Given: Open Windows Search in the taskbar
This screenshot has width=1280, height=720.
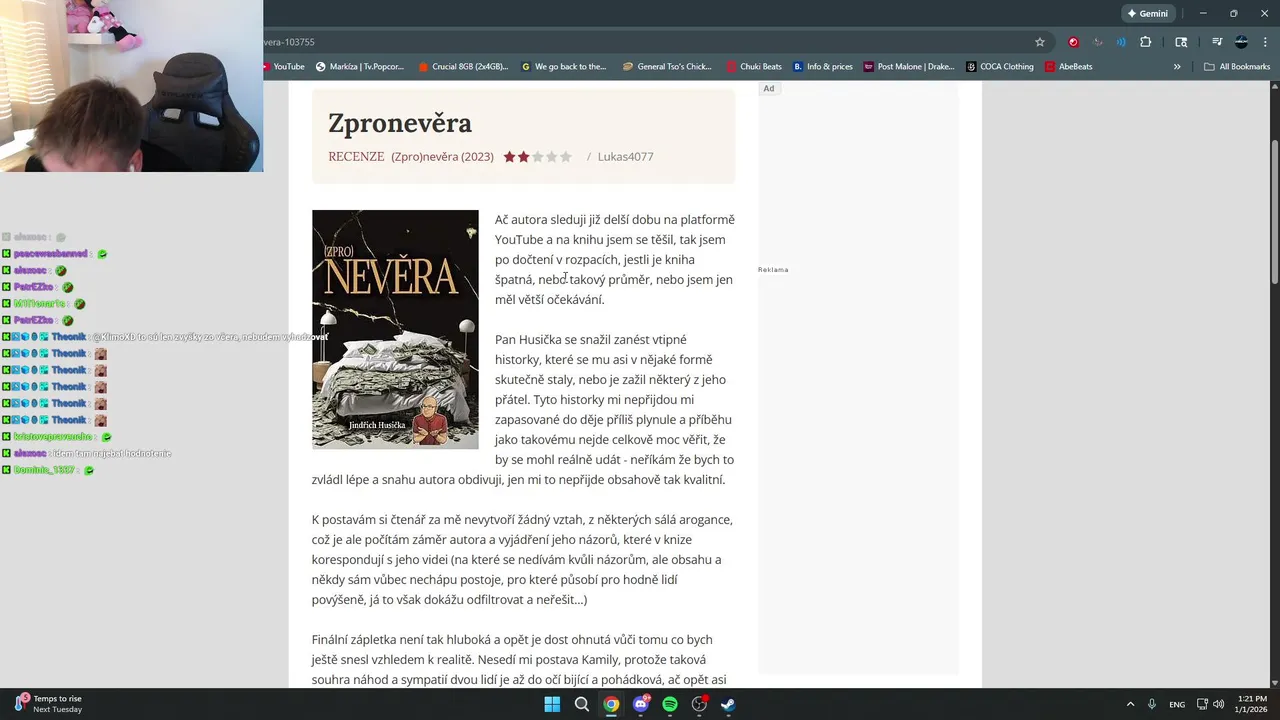Looking at the screenshot, I should click(x=581, y=704).
